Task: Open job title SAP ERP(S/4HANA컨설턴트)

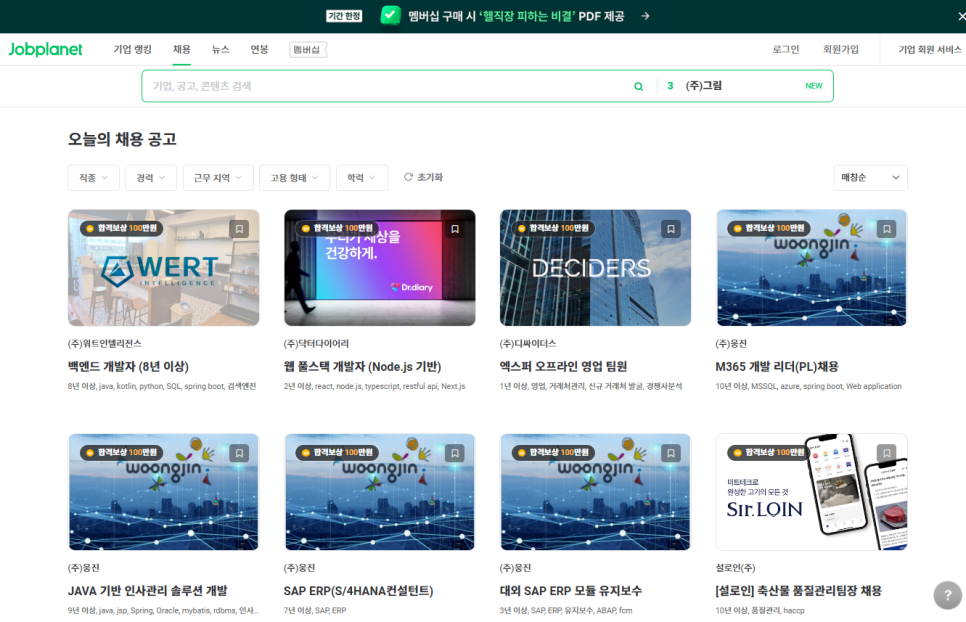Action: [359, 591]
